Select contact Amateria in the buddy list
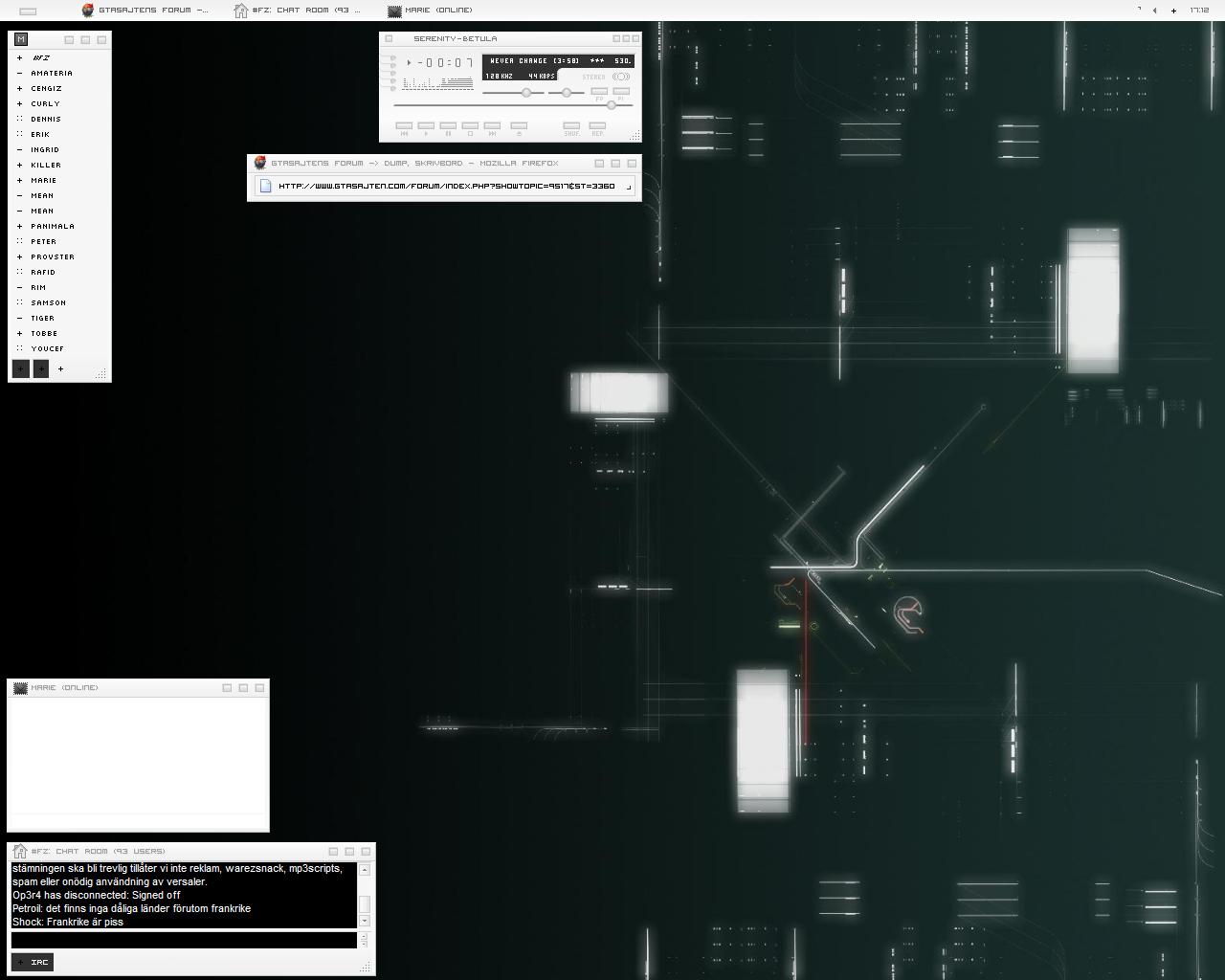 (52, 73)
